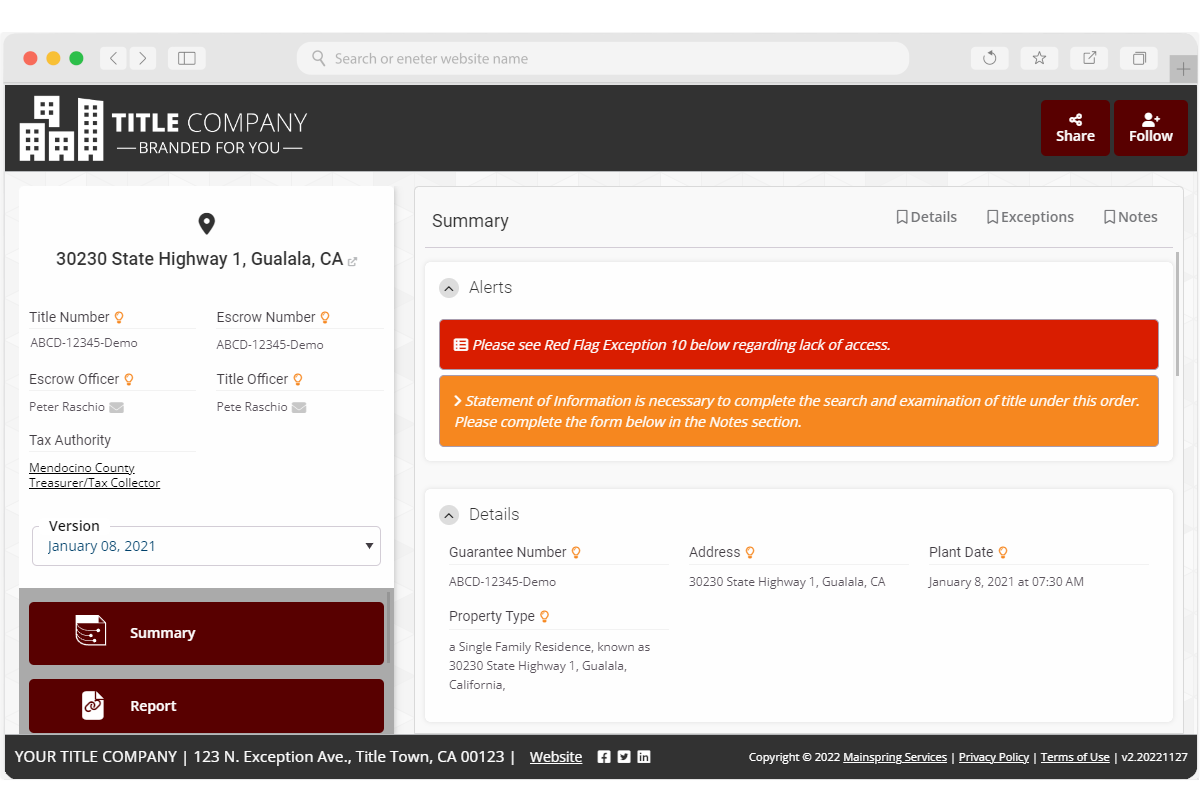Click the browser address search field
Screen dimensions: 1200x800
603,58
